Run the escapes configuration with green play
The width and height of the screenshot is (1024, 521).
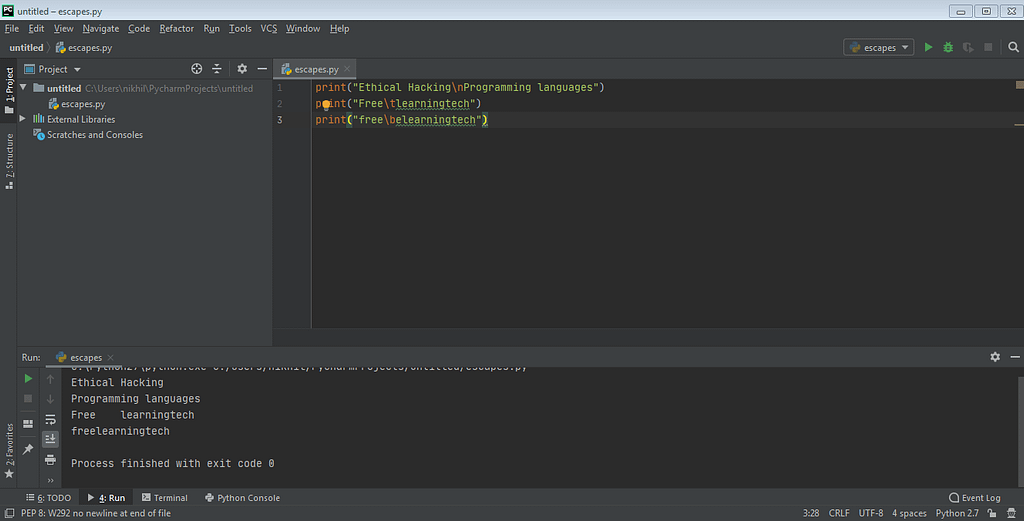pos(928,47)
